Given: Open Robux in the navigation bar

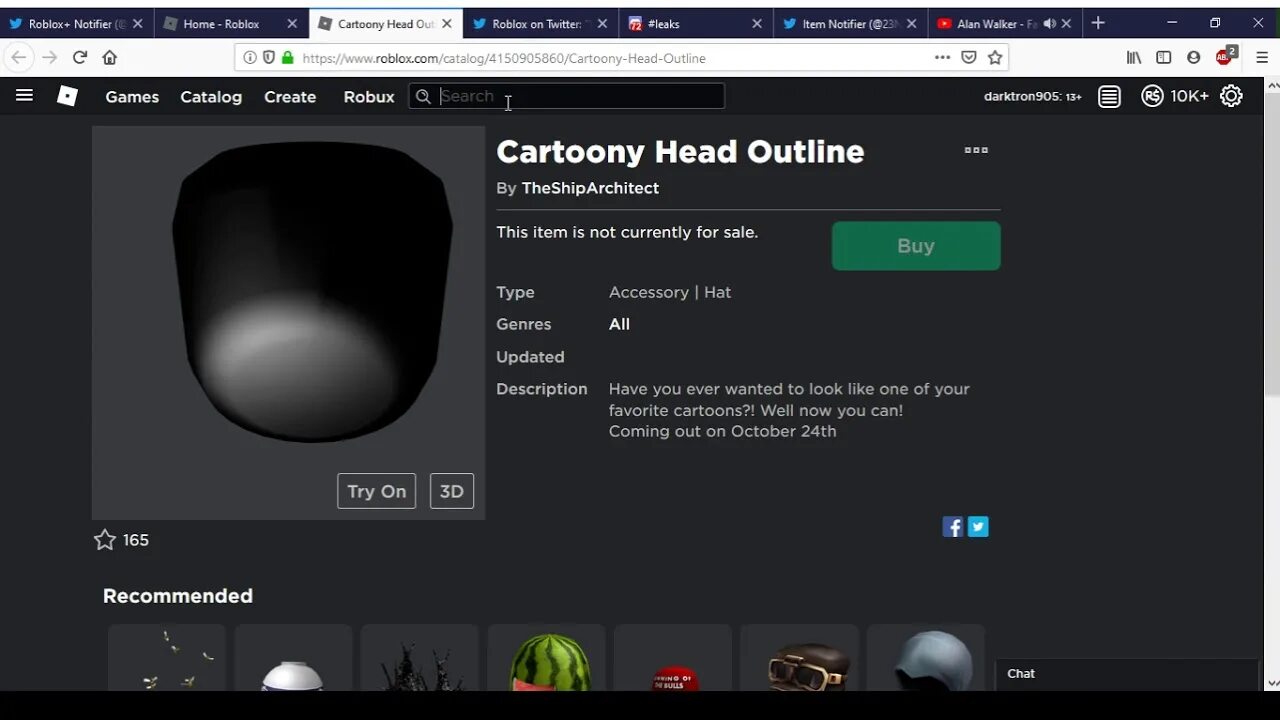Looking at the screenshot, I should (x=369, y=96).
